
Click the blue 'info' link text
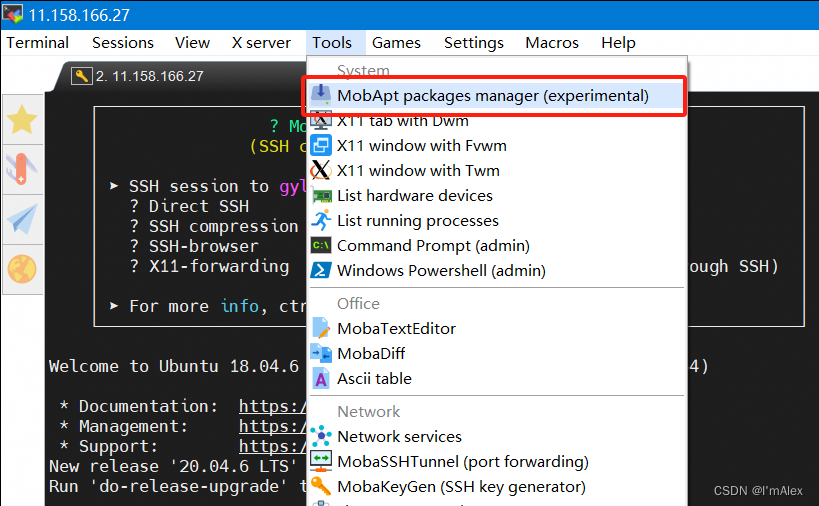pyautogui.click(x=240, y=306)
